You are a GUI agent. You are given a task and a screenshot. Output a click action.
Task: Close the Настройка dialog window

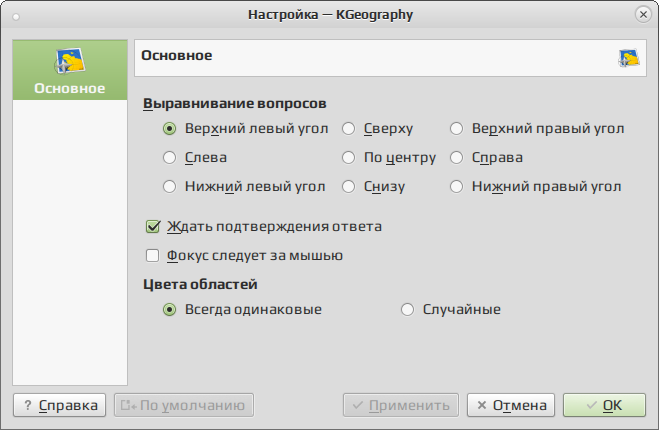tap(643, 15)
